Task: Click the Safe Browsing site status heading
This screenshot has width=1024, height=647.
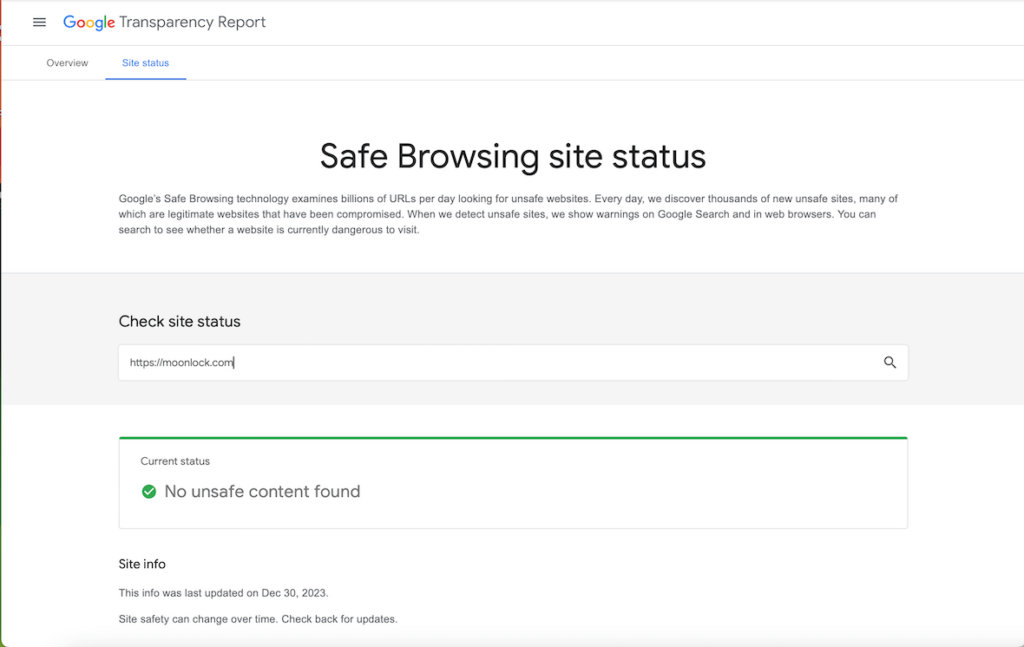Action: pyautogui.click(x=512, y=156)
